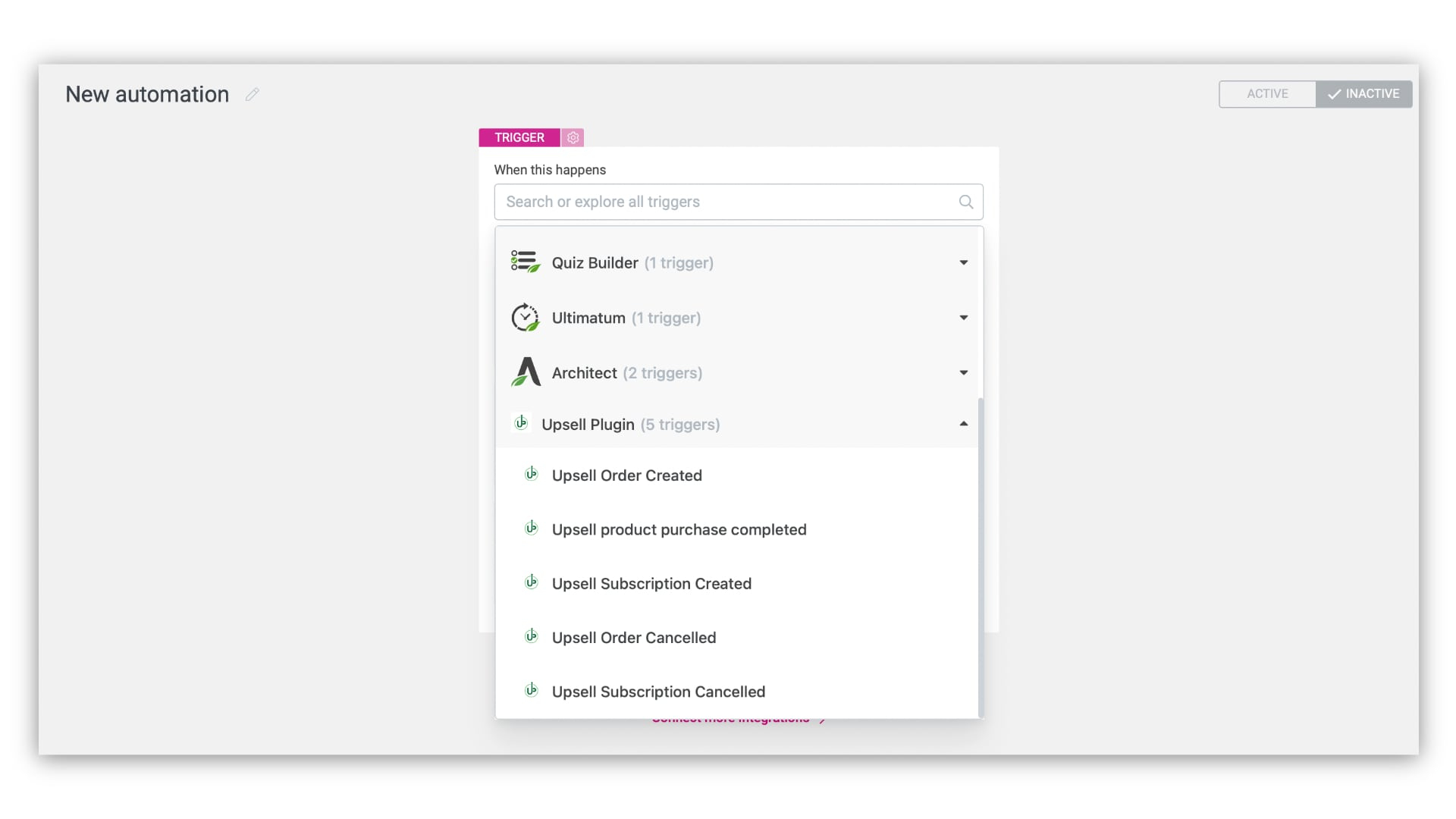Click Quiz Builder group name
The height and width of the screenshot is (819, 1456).
[x=595, y=263]
